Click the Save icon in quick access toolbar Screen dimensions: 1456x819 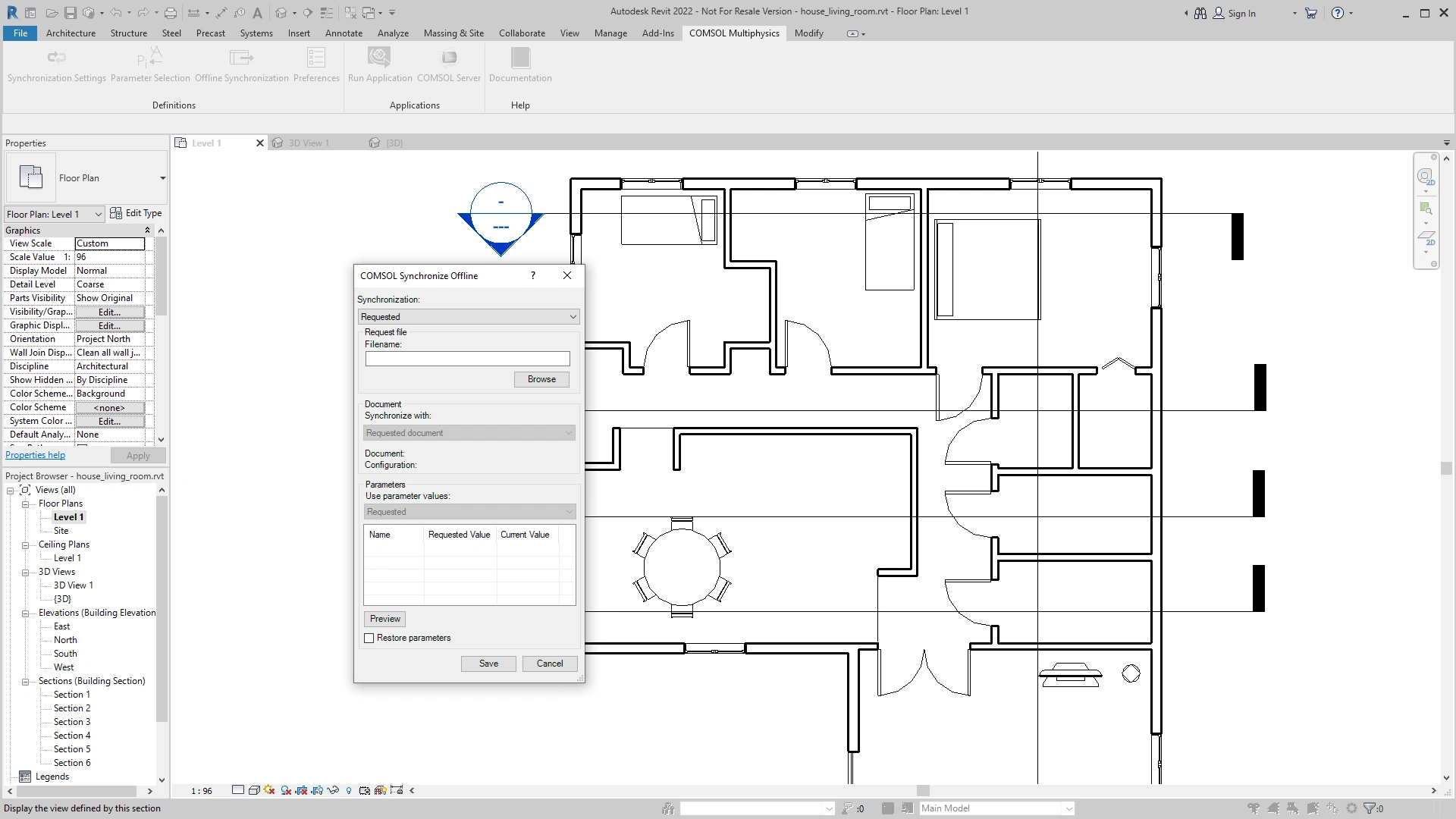point(70,13)
